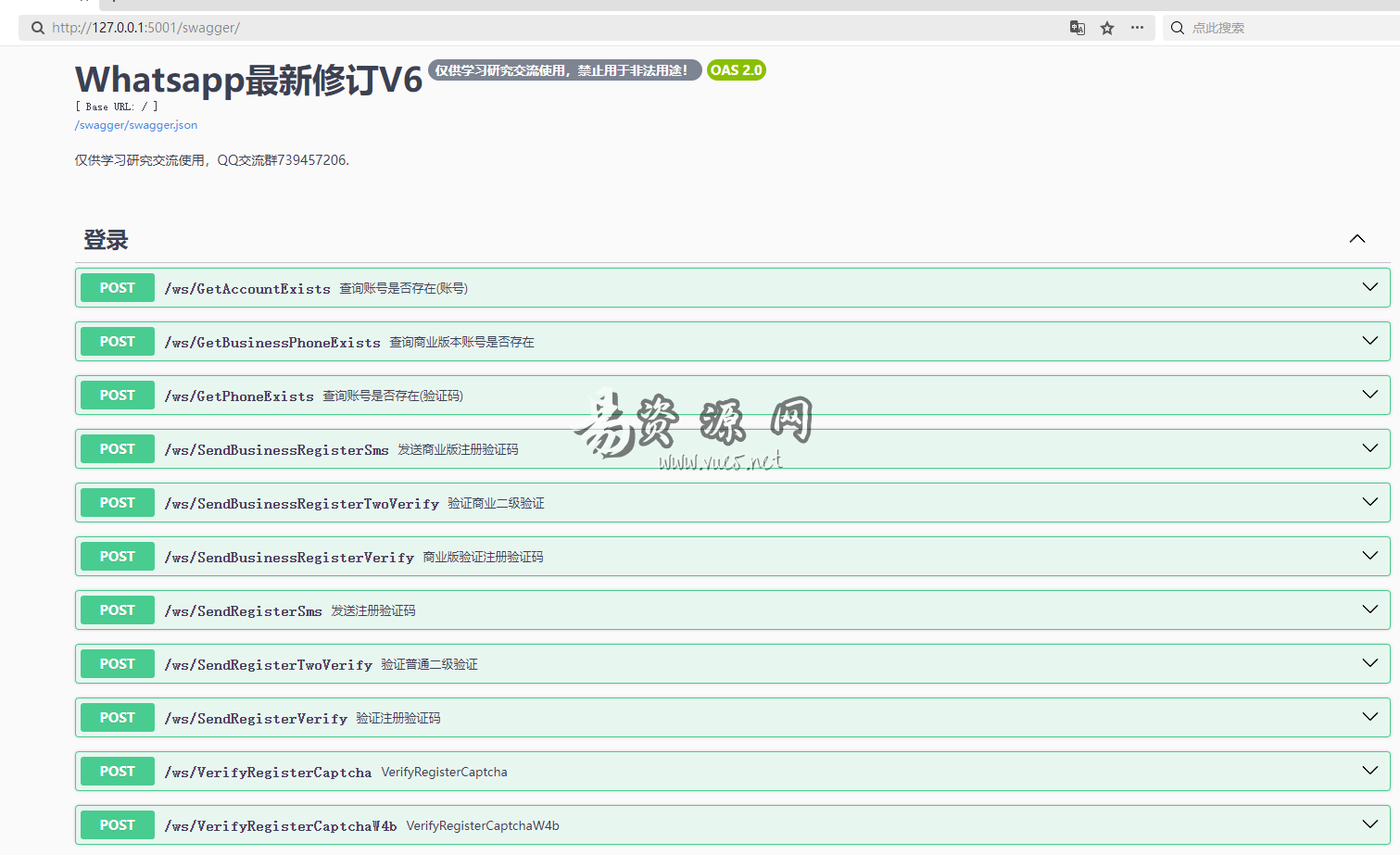
Task: Click POST badge for VerifyRegisterCaptchaW4b
Action: [118, 825]
